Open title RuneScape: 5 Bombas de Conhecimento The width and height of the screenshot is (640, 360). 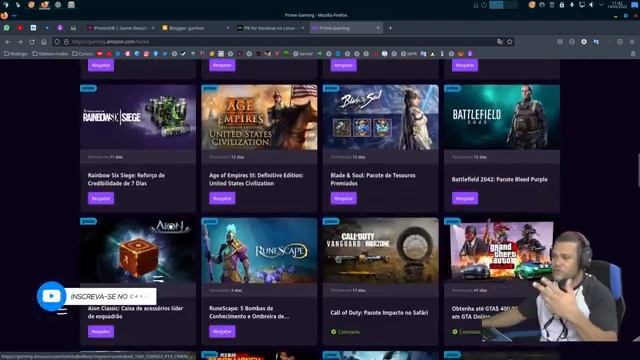click(x=249, y=312)
